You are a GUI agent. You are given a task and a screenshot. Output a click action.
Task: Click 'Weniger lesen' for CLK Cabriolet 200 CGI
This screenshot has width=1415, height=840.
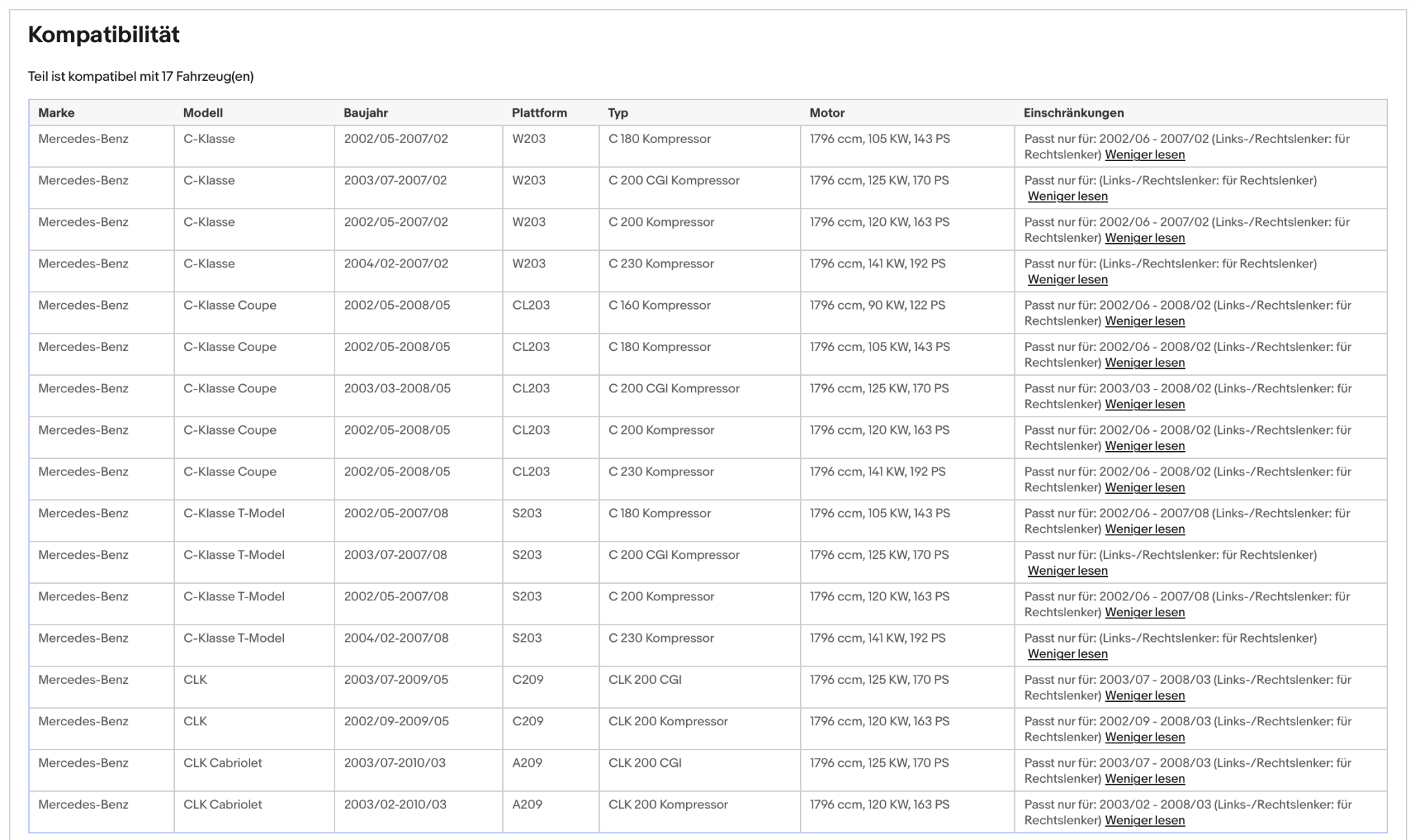coord(1145,779)
